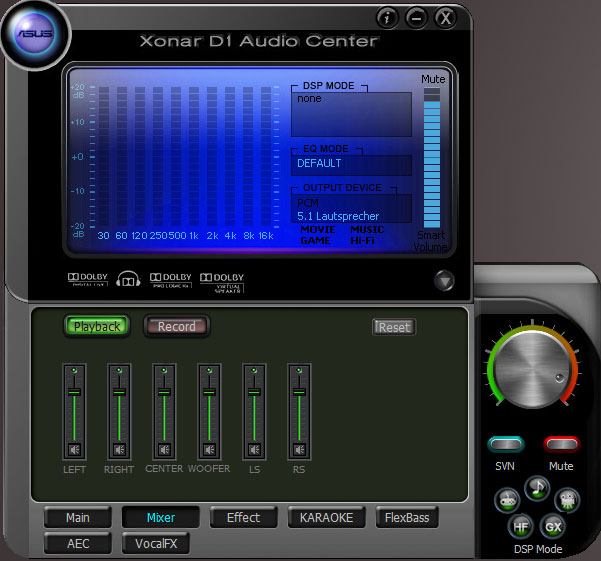This screenshot has height=561, width=601.
Task: Mute the RIGHT channel speaker icon
Action: pyautogui.click(x=119, y=449)
